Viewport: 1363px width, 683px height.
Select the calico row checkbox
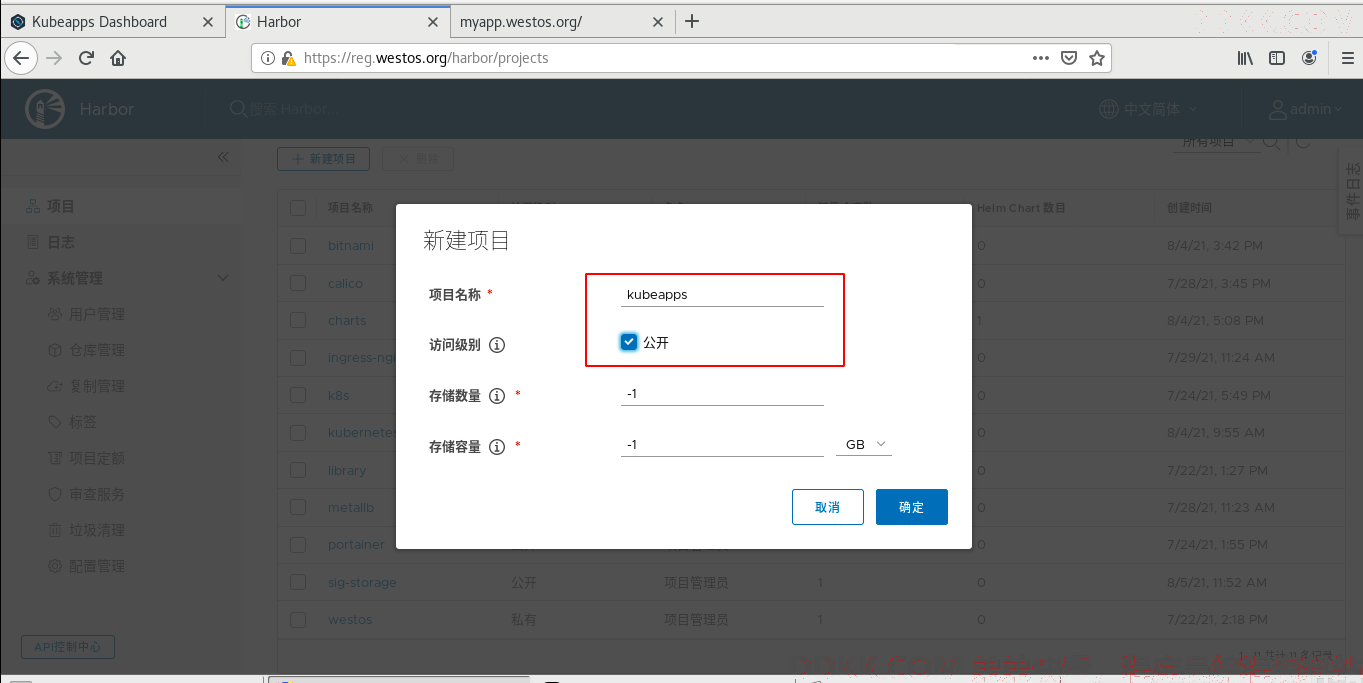coord(298,283)
